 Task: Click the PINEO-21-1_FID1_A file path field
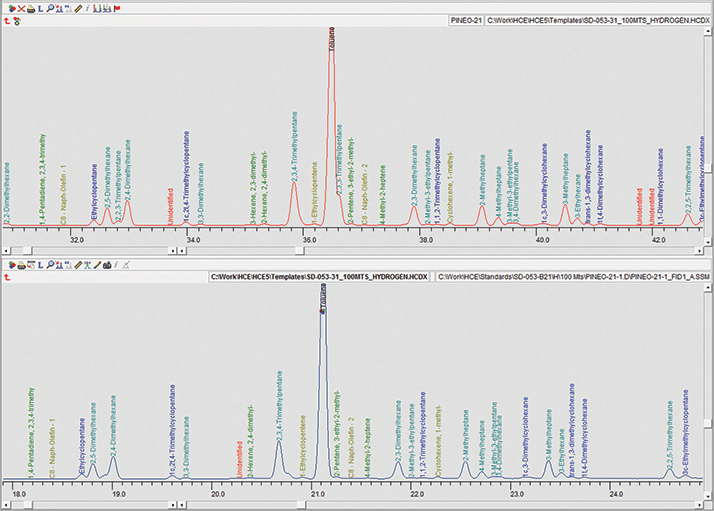[570, 275]
